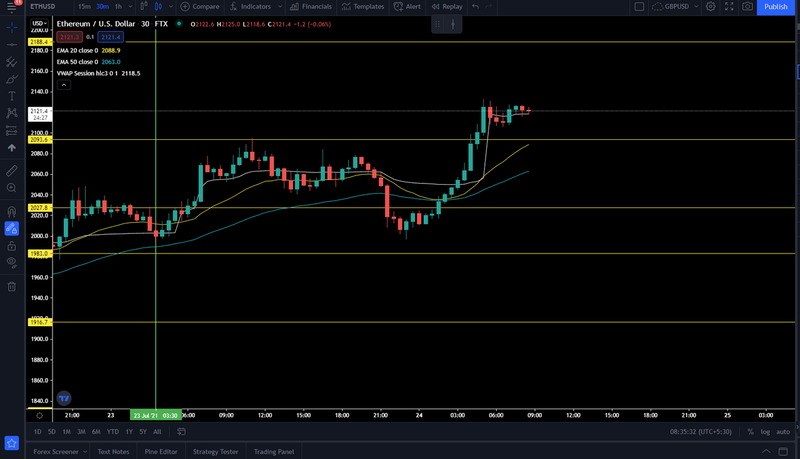This screenshot has height=459, width=800.
Task: Select the Measure ruler tool
Action: tap(12, 170)
